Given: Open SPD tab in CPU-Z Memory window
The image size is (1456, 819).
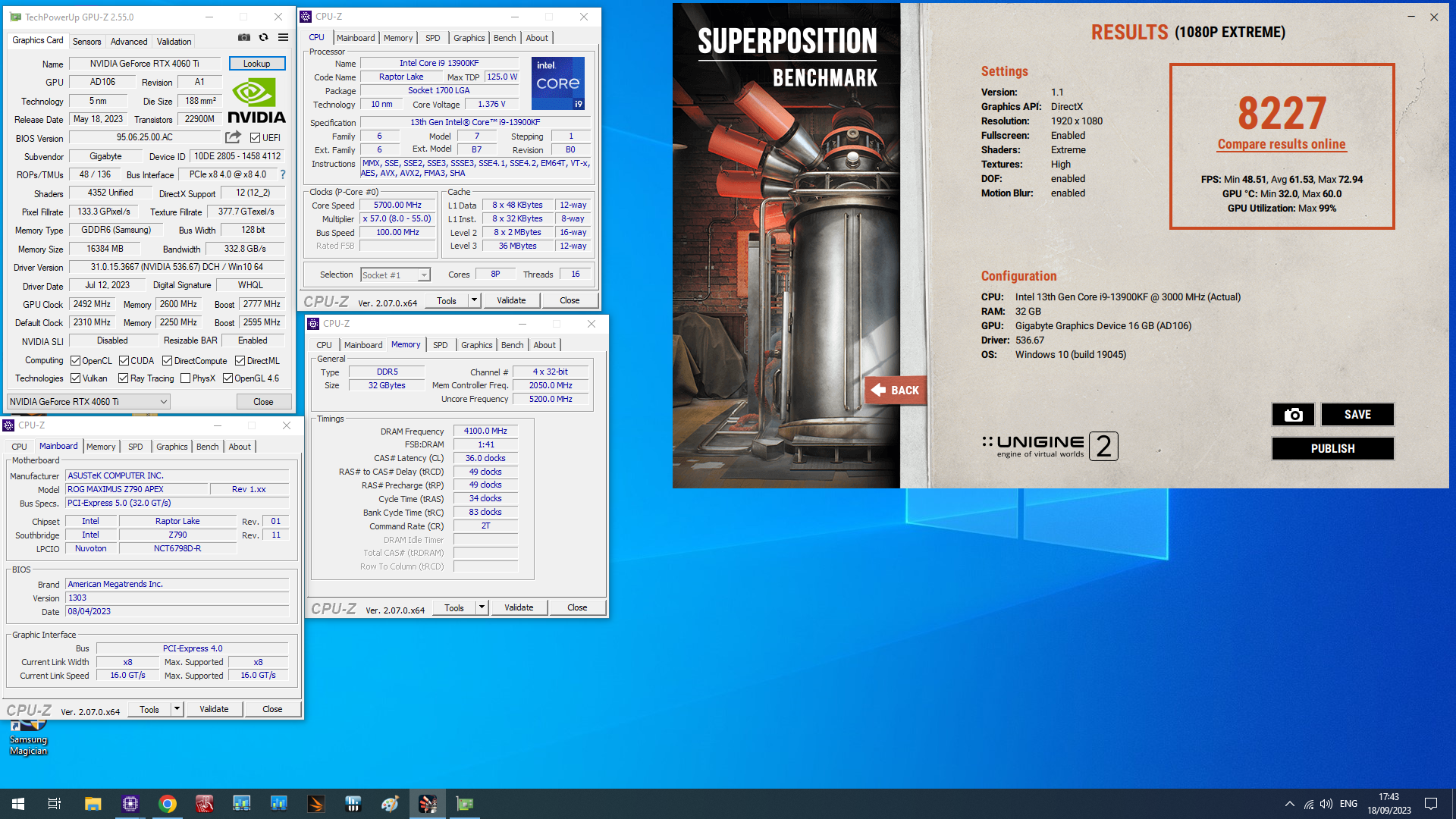Looking at the screenshot, I should tap(440, 345).
